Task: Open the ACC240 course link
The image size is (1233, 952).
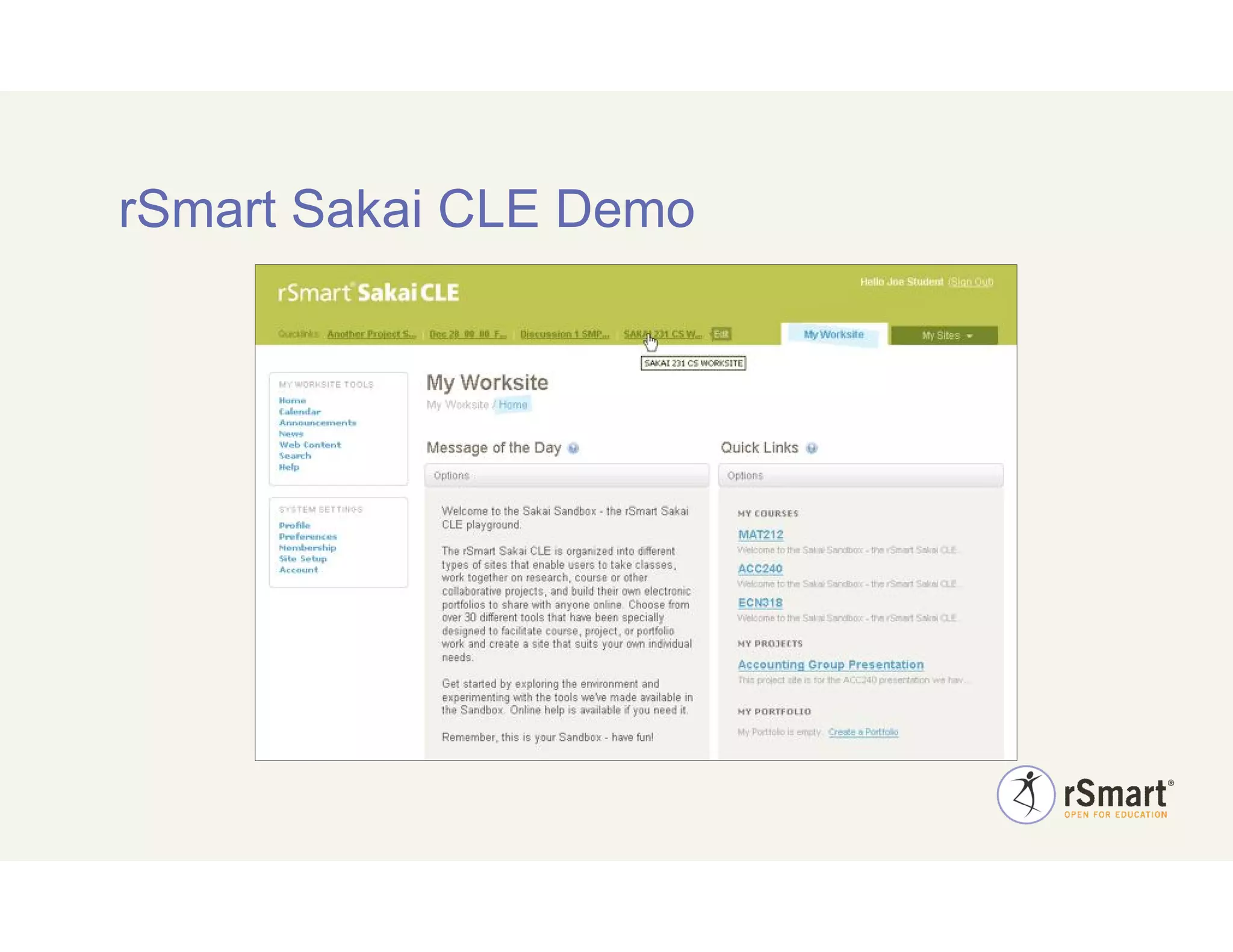Action: tap(760, 569)
